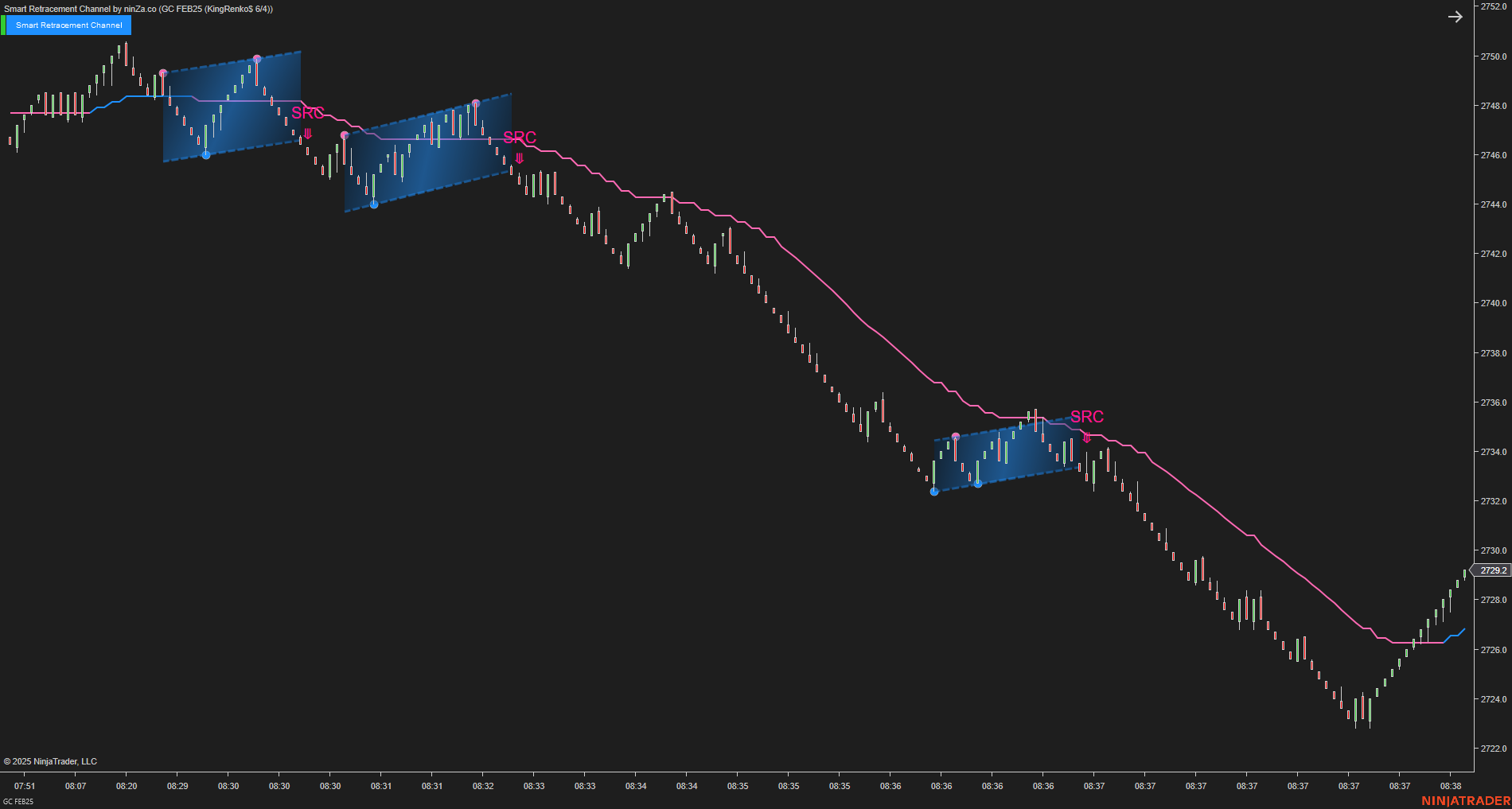Click the pink down-arrow below the first SRC label
1512x809 pixels.
[307, 135]
